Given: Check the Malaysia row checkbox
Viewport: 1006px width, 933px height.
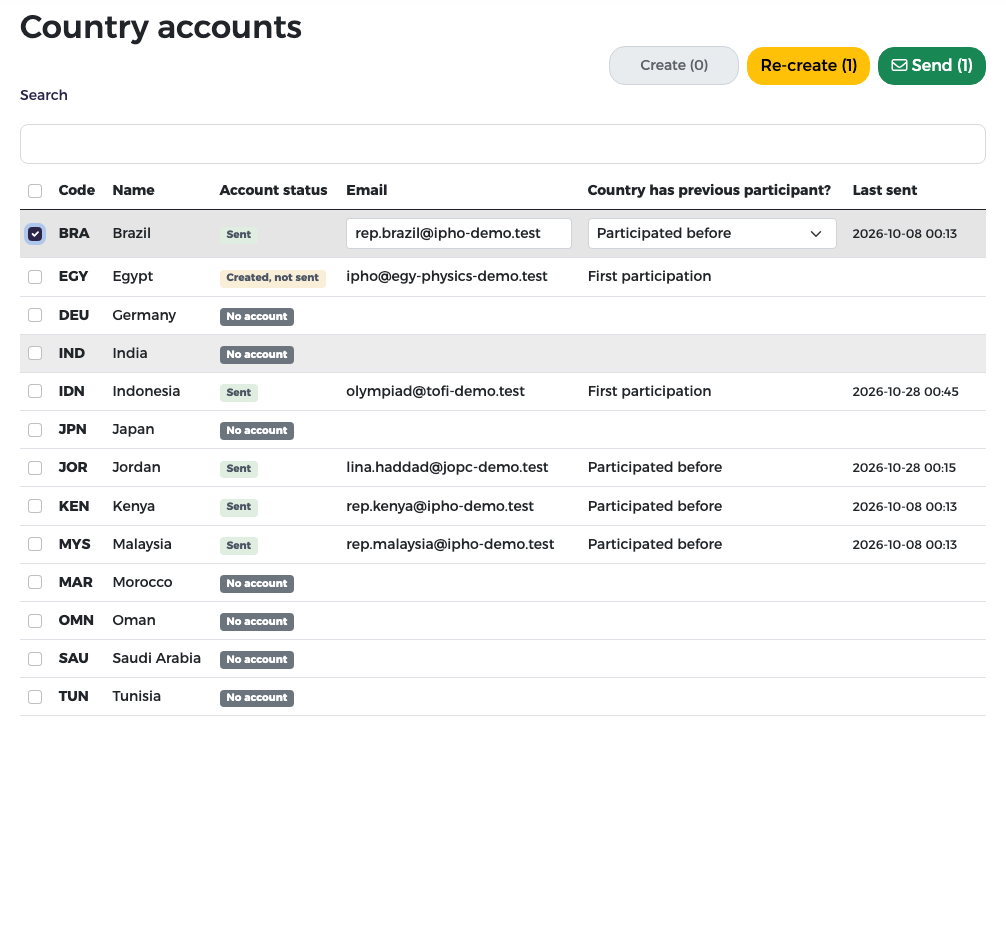Looking at the screenshot, I should pos(35,544).
